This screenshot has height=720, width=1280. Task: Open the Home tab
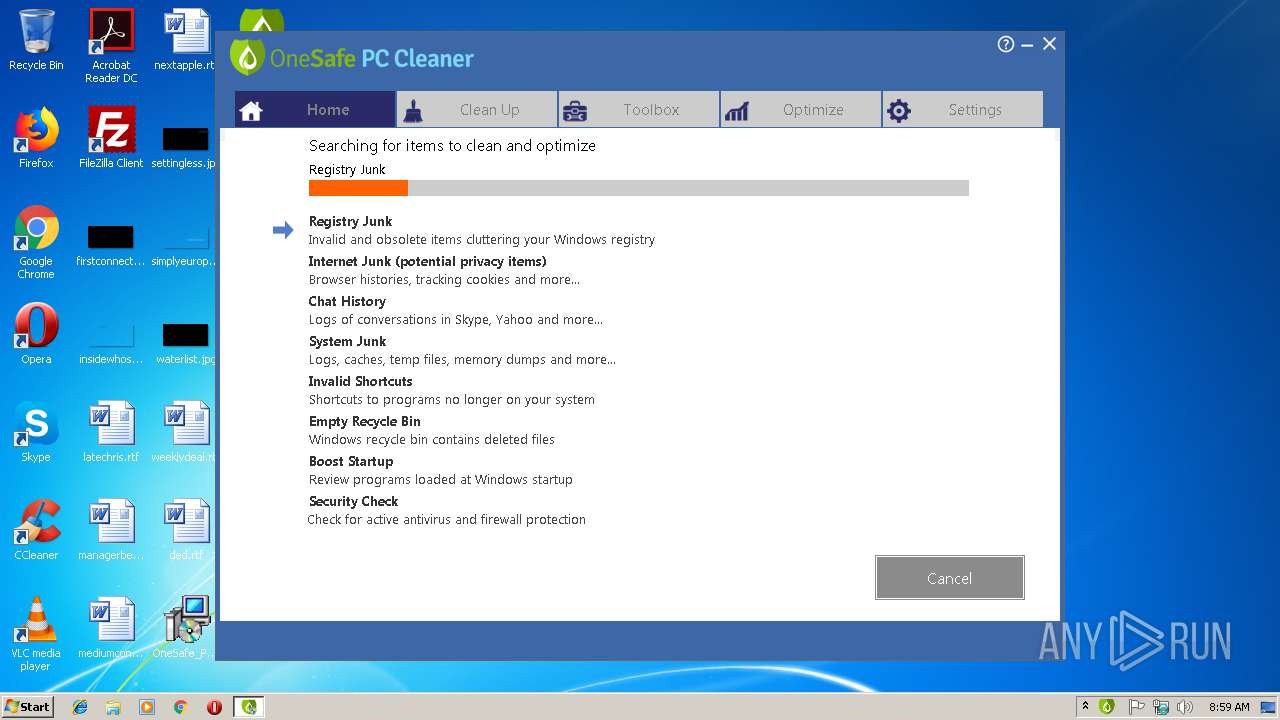(315, 110)
